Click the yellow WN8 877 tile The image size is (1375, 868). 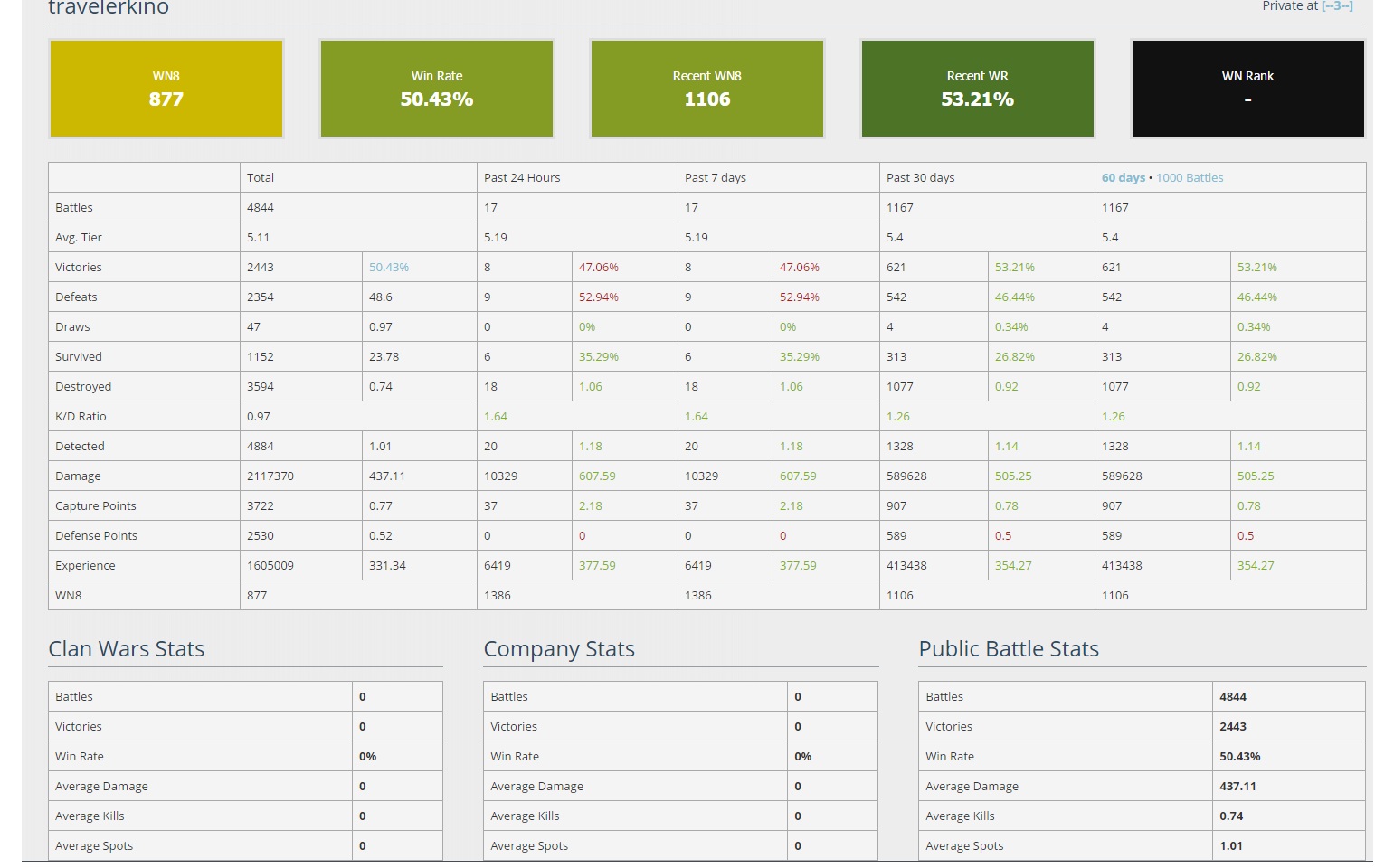click(166, 89)
